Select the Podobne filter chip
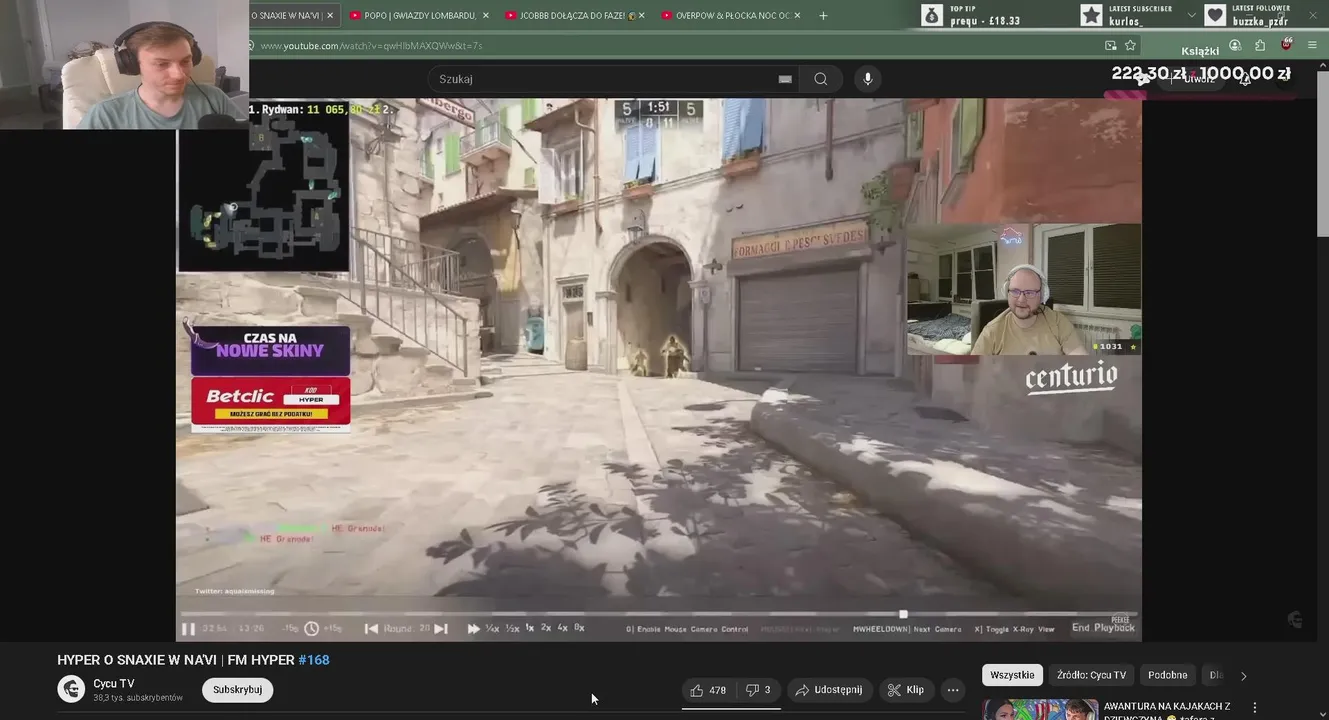1329x720 pixels. 1167,675
